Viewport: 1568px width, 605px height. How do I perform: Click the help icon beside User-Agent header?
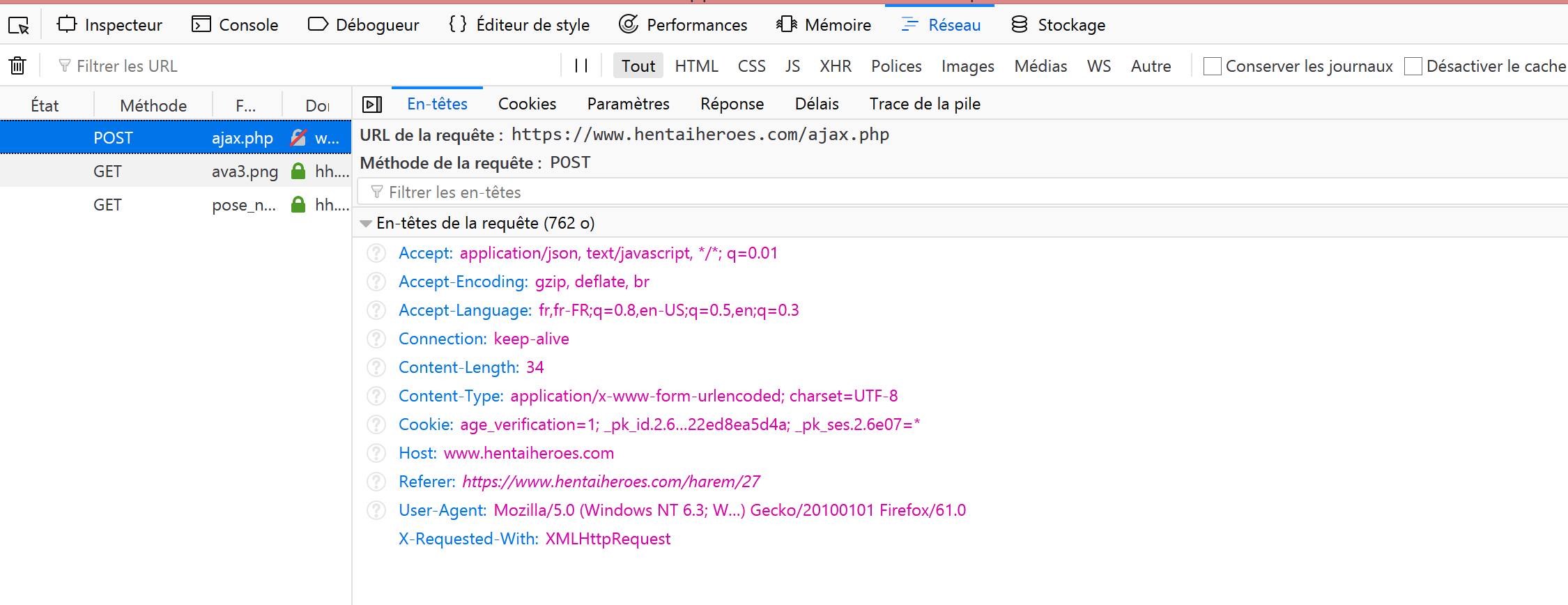pyautogui.click(x=376, y=510)
